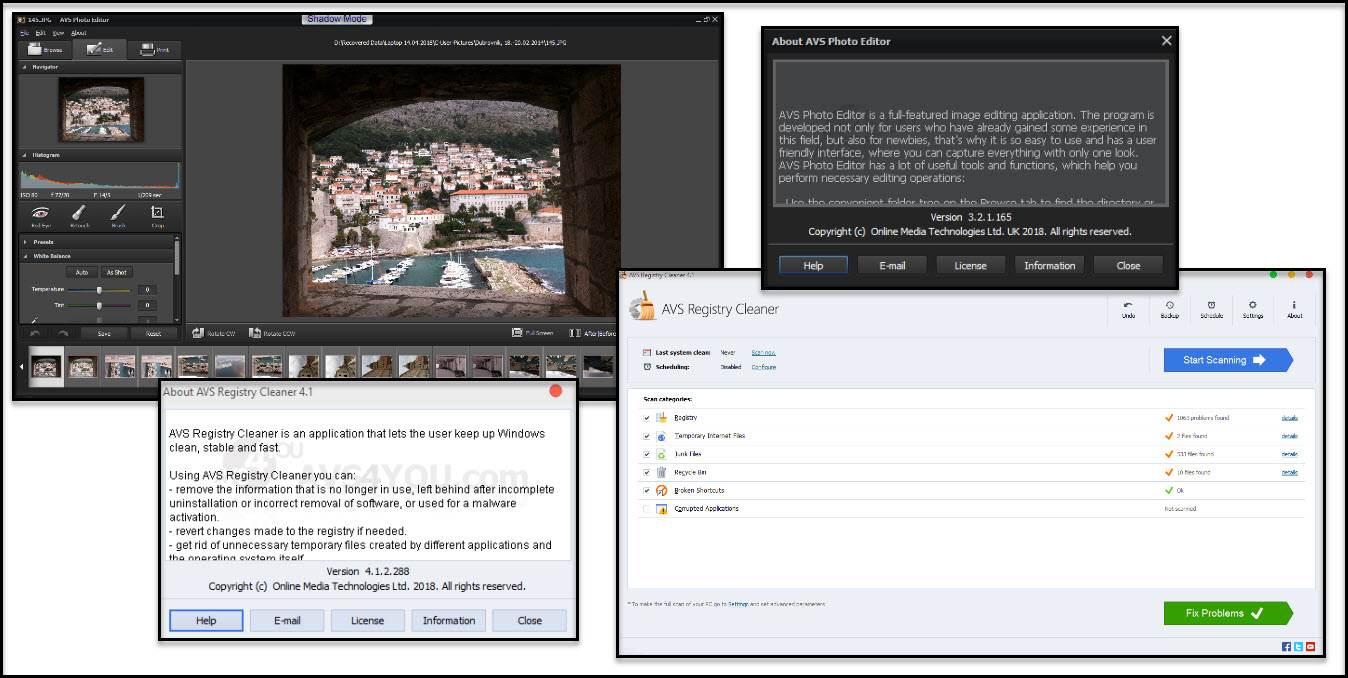1348x678 pixels.
Task: Click the white balance eyedropper icon
Action: click(34, 320)
